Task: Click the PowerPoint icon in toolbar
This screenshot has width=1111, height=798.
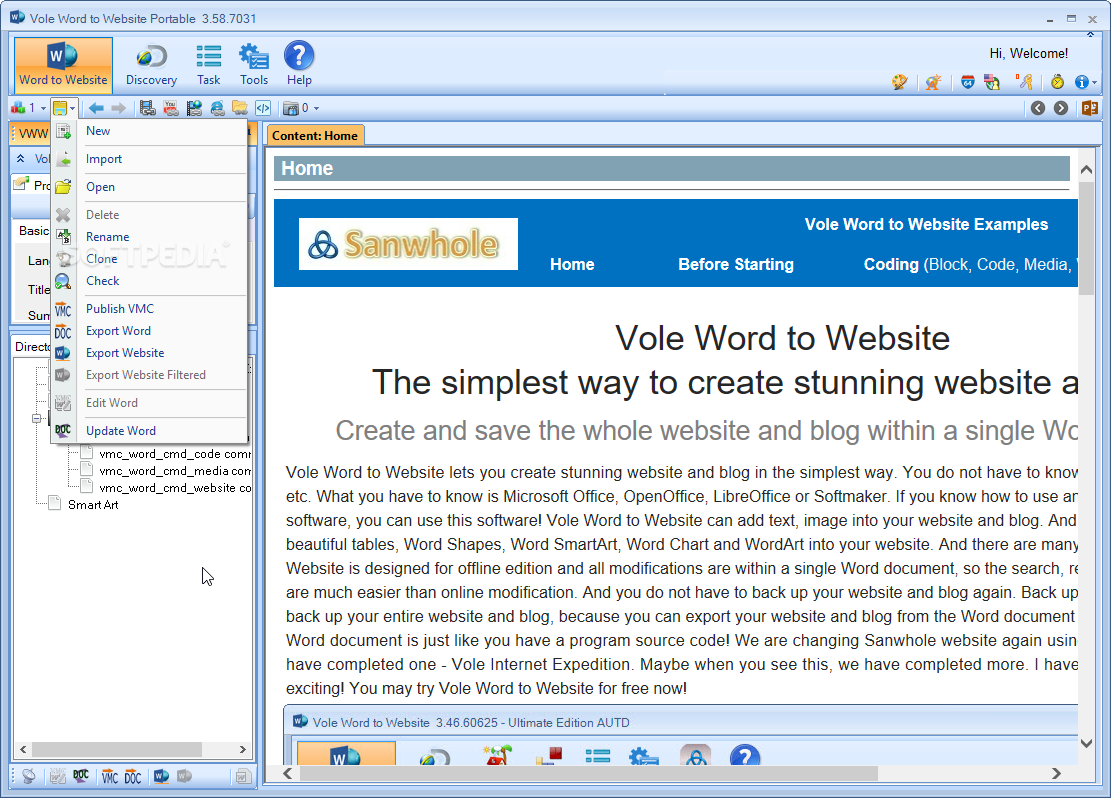Action: pyautogui.click(x=1090, y=108)
